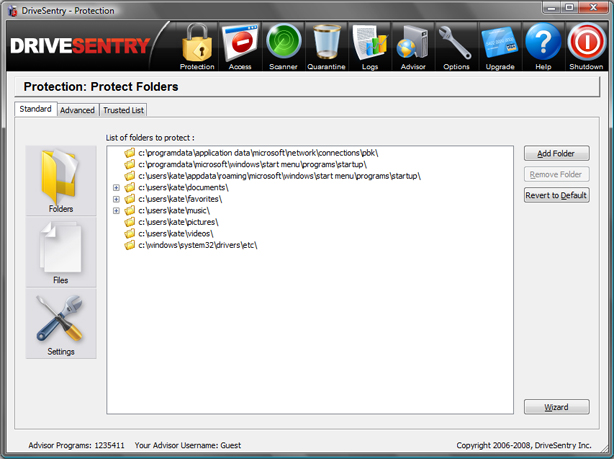This screenshot has width=614, height=459.
Task: Switch to the Advanced tab
Action: 78,110
